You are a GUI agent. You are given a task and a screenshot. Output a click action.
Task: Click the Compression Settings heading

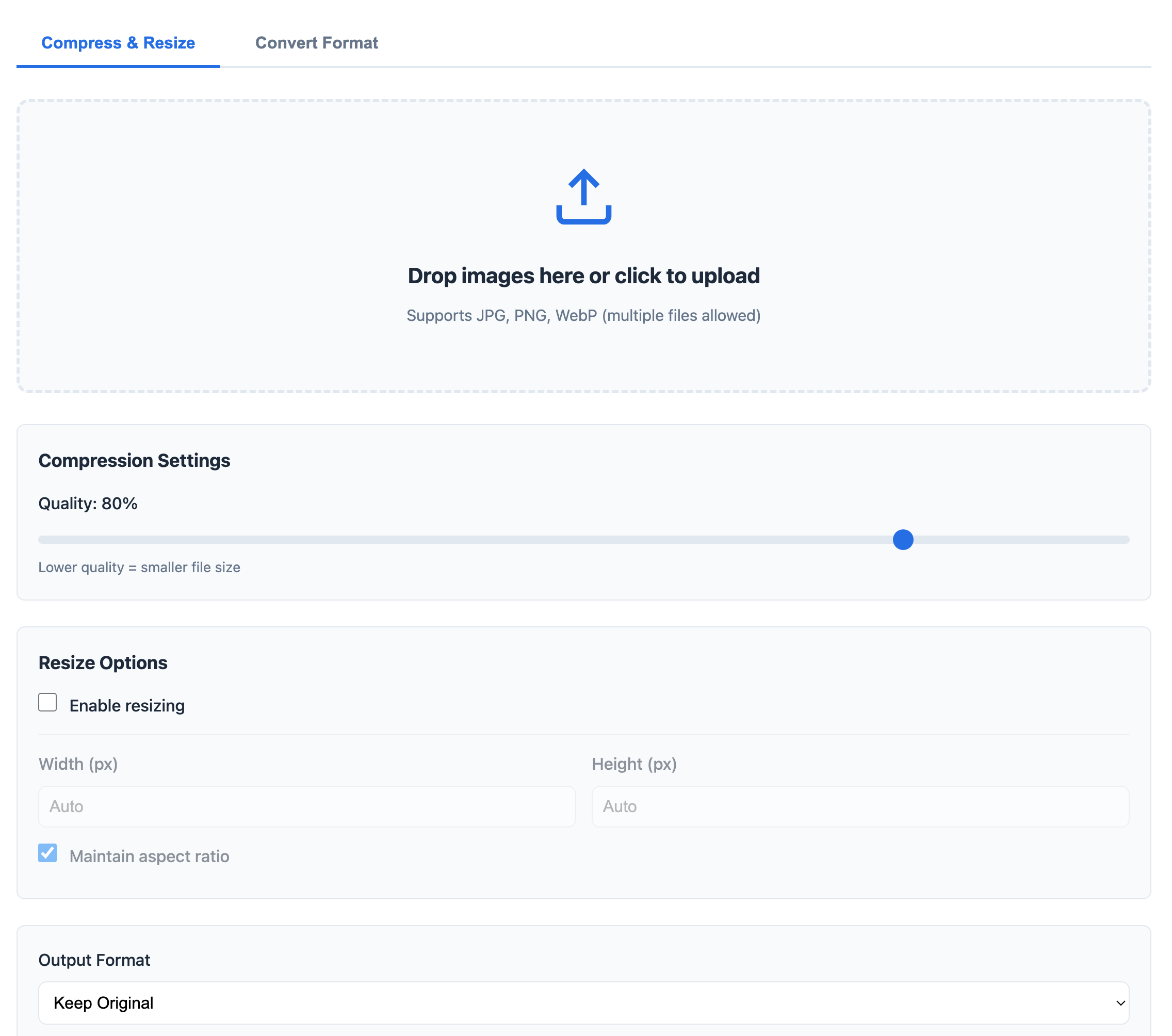coord(134,461)
